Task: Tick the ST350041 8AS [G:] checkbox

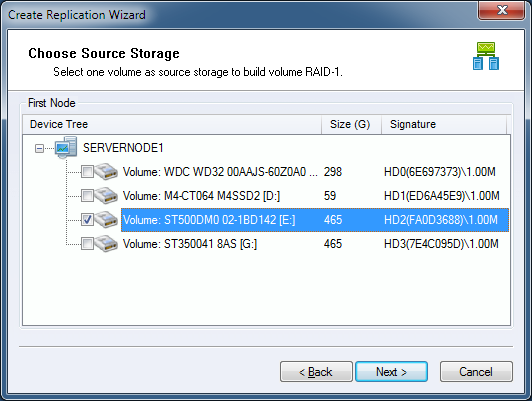Action: (x=87, y=244)
